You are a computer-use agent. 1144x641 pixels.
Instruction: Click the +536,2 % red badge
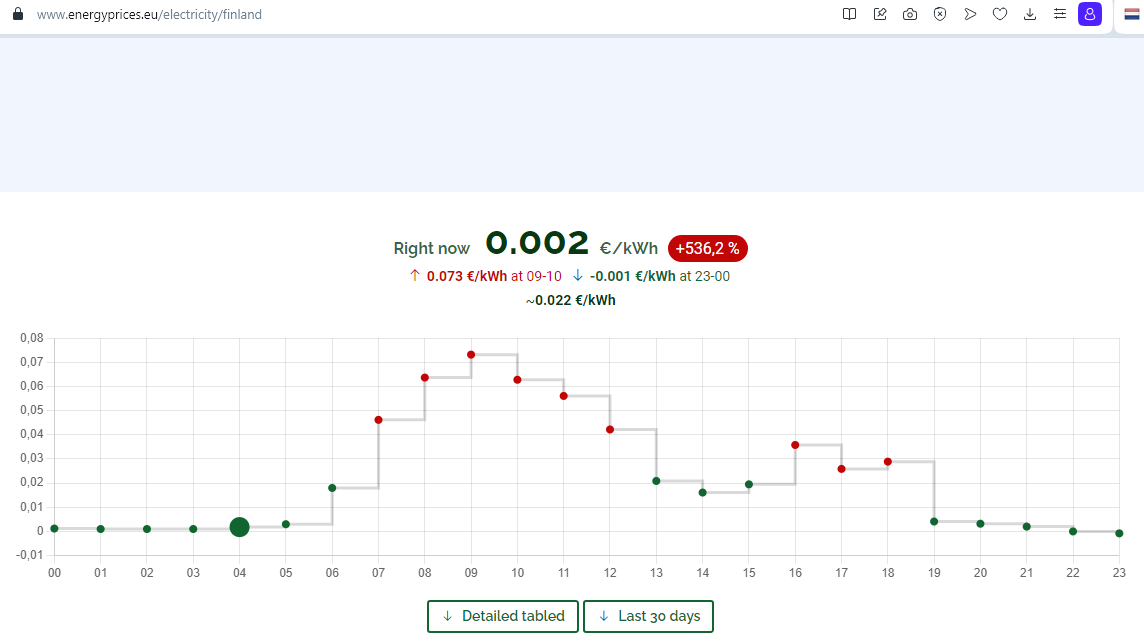click(707, 249)
